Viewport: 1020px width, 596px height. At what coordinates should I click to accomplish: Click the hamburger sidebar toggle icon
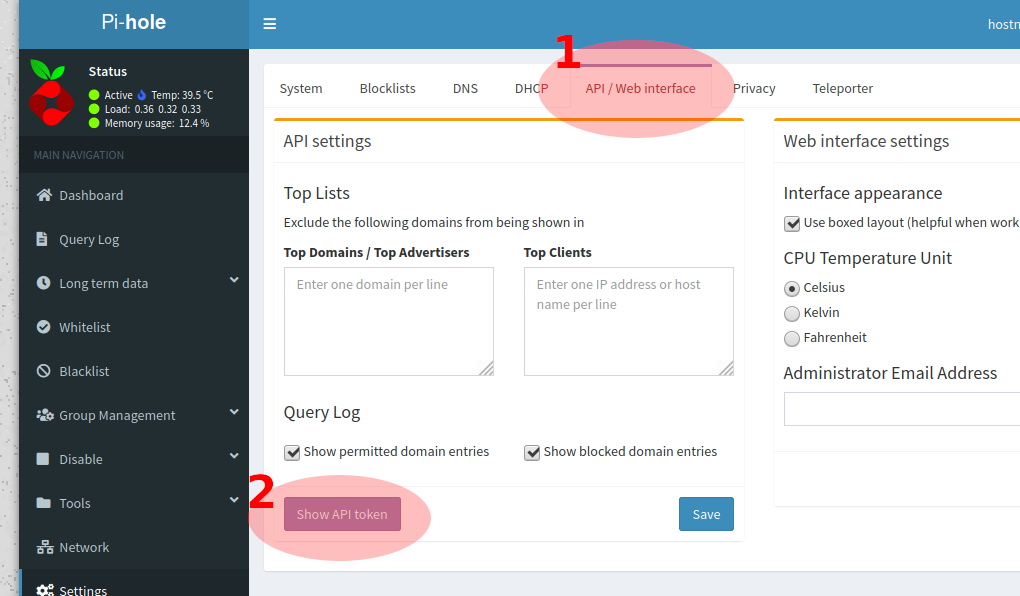270,24
